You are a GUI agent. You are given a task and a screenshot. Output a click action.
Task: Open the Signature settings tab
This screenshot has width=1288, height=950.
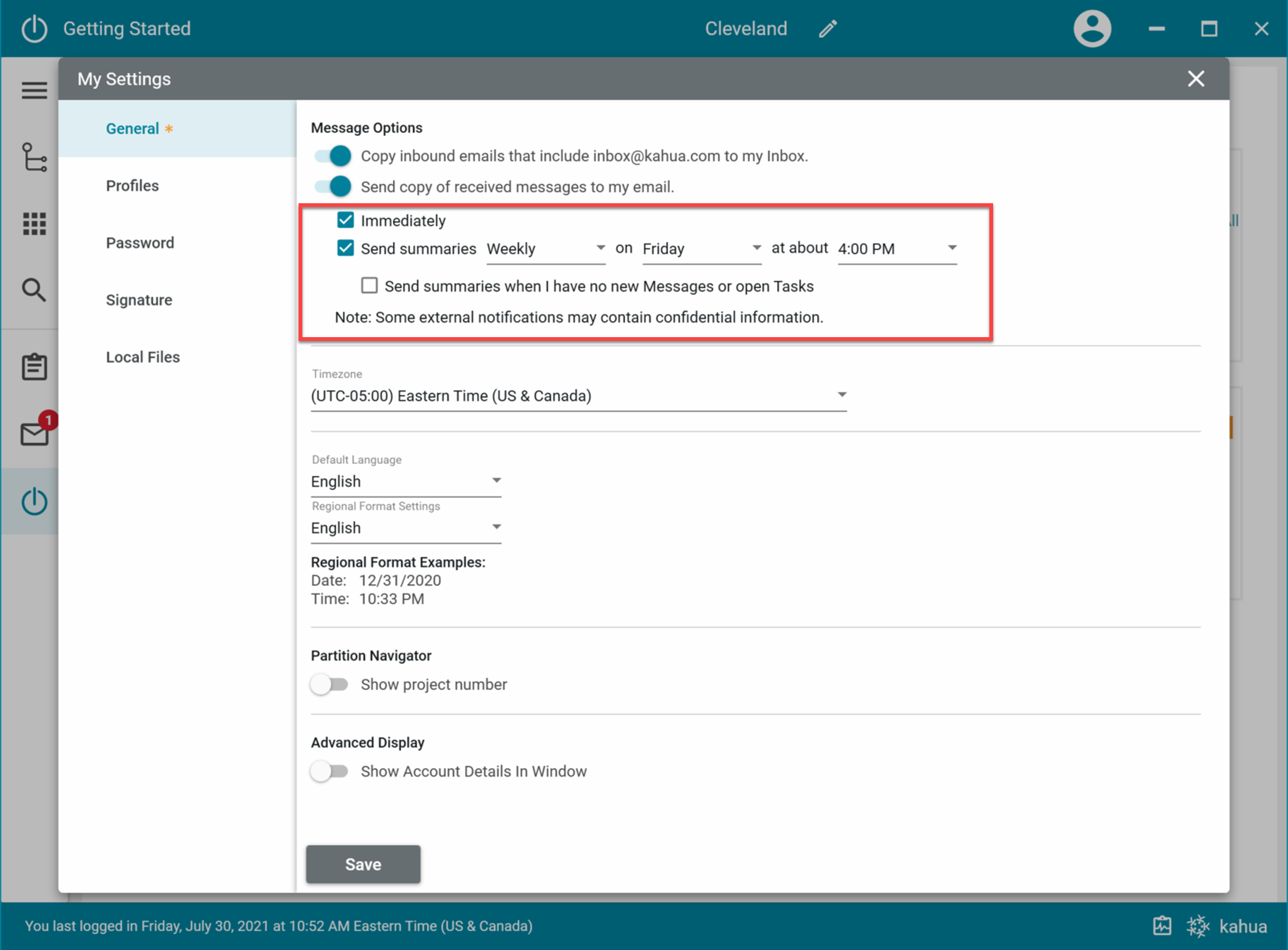pos(139,300)
